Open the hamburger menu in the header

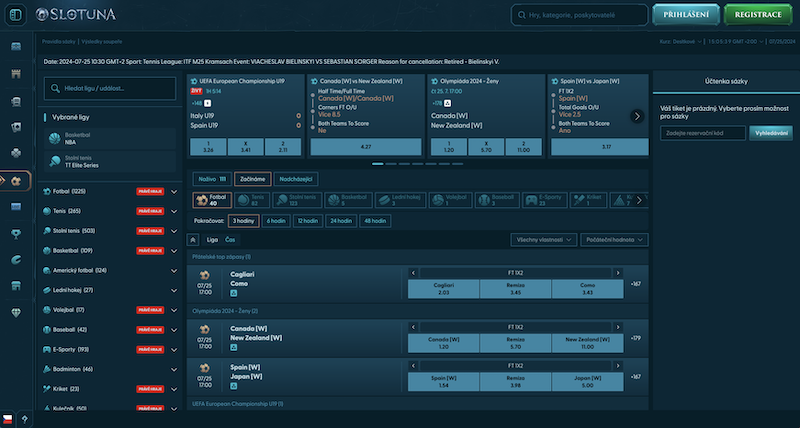16,15
